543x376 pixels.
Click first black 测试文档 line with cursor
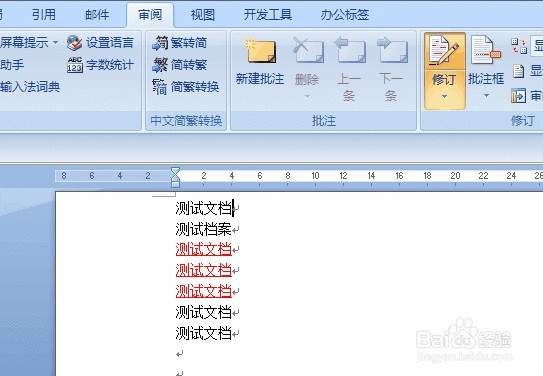pyautogui.click(x=203, y=208)
